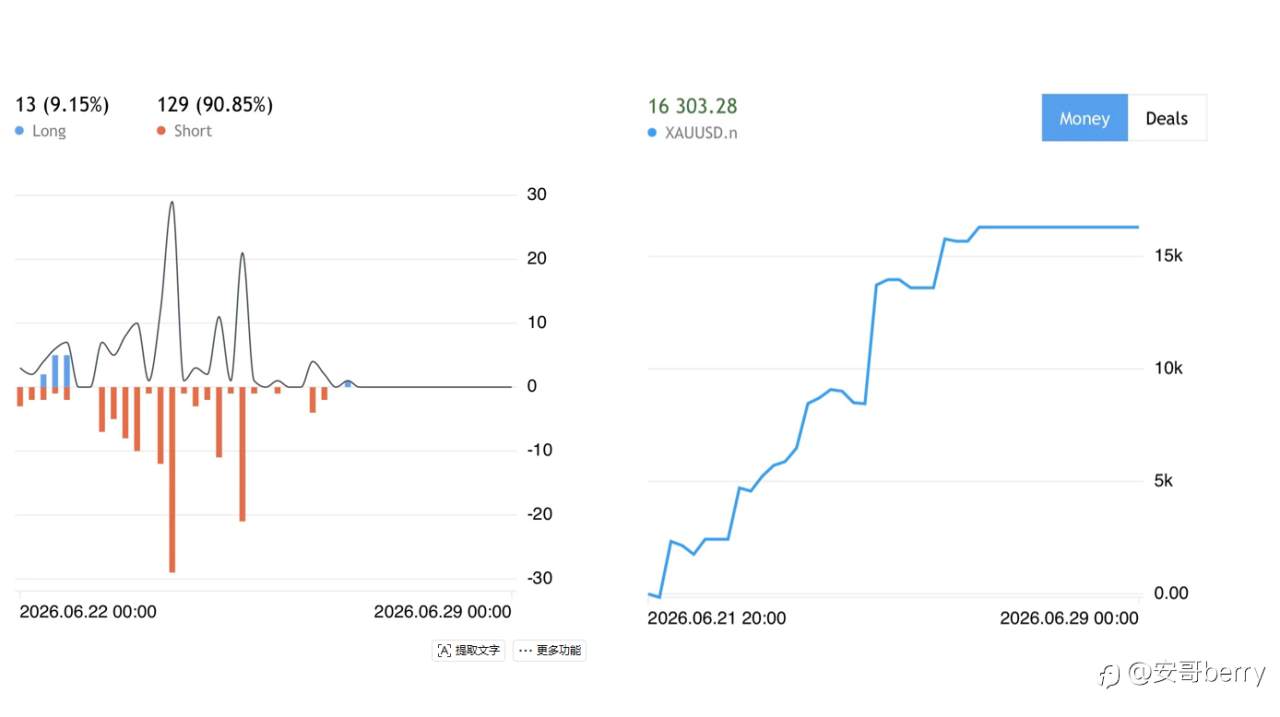Click the extract text icon
The height and width of the screenshot is (717, 1280).
coord(444,650)
